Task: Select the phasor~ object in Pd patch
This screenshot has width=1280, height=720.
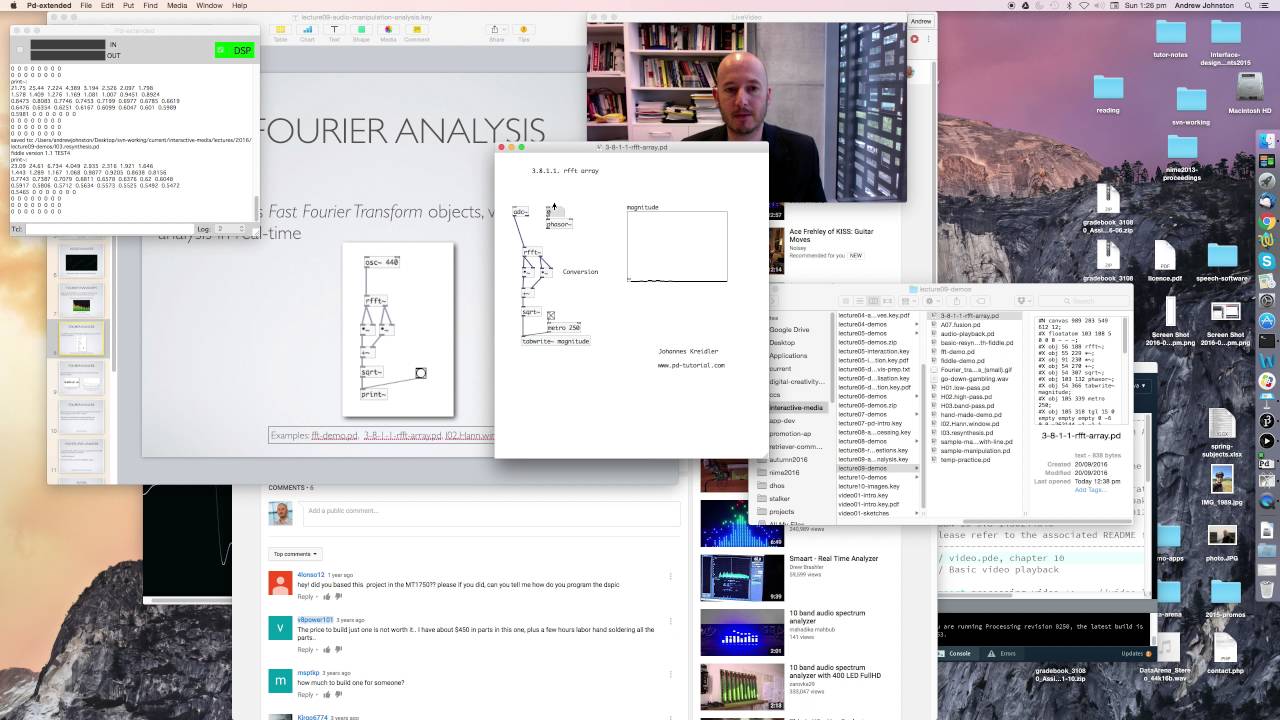Action: point(559,224)
